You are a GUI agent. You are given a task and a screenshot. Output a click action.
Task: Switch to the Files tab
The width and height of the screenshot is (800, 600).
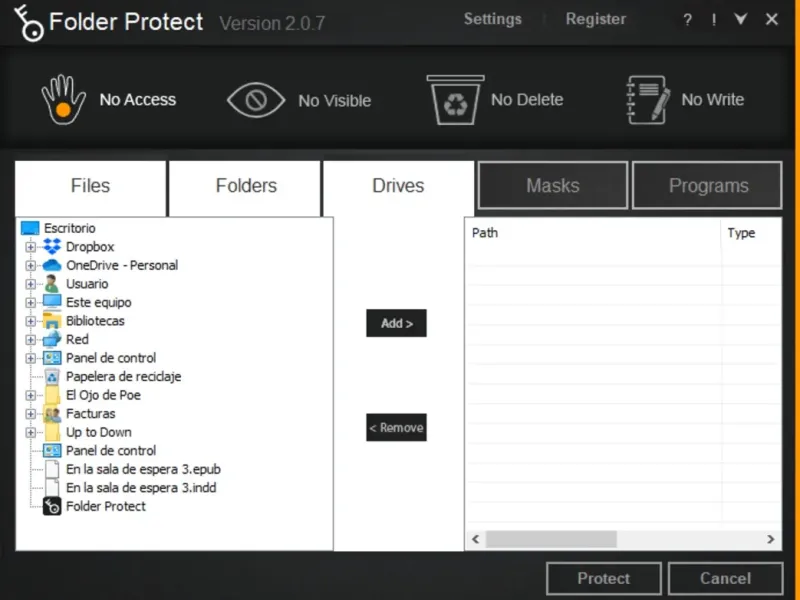point(90,187)
